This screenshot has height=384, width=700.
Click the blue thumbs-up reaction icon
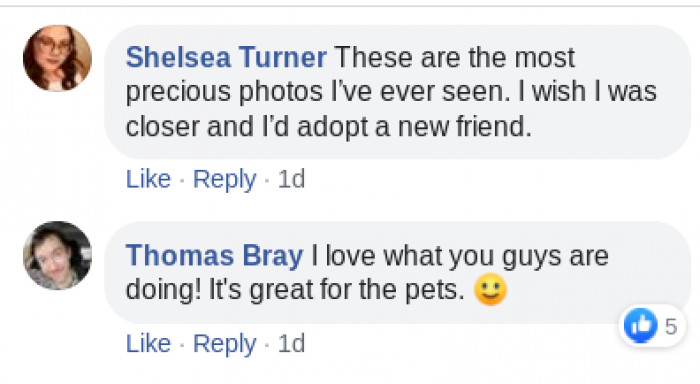coord(641,326)
